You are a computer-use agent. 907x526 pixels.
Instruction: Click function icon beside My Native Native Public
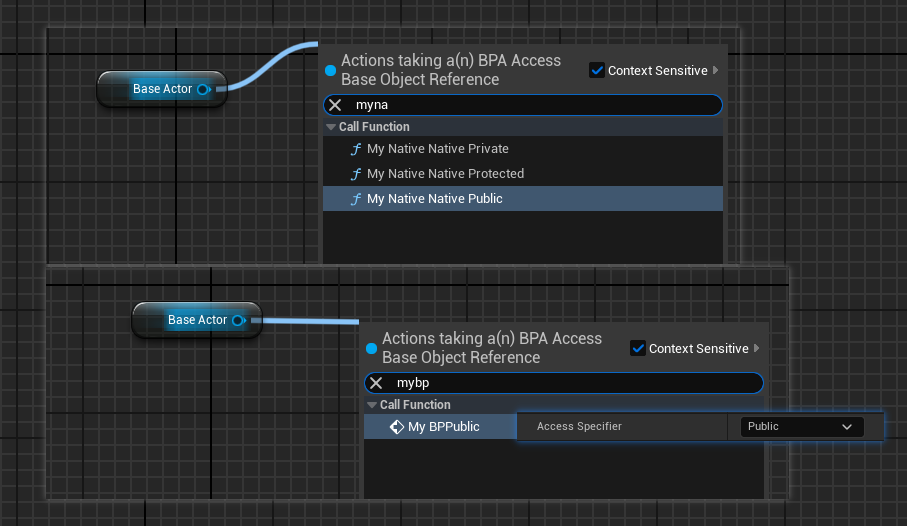pyautogui.click(x=355, y=199)
